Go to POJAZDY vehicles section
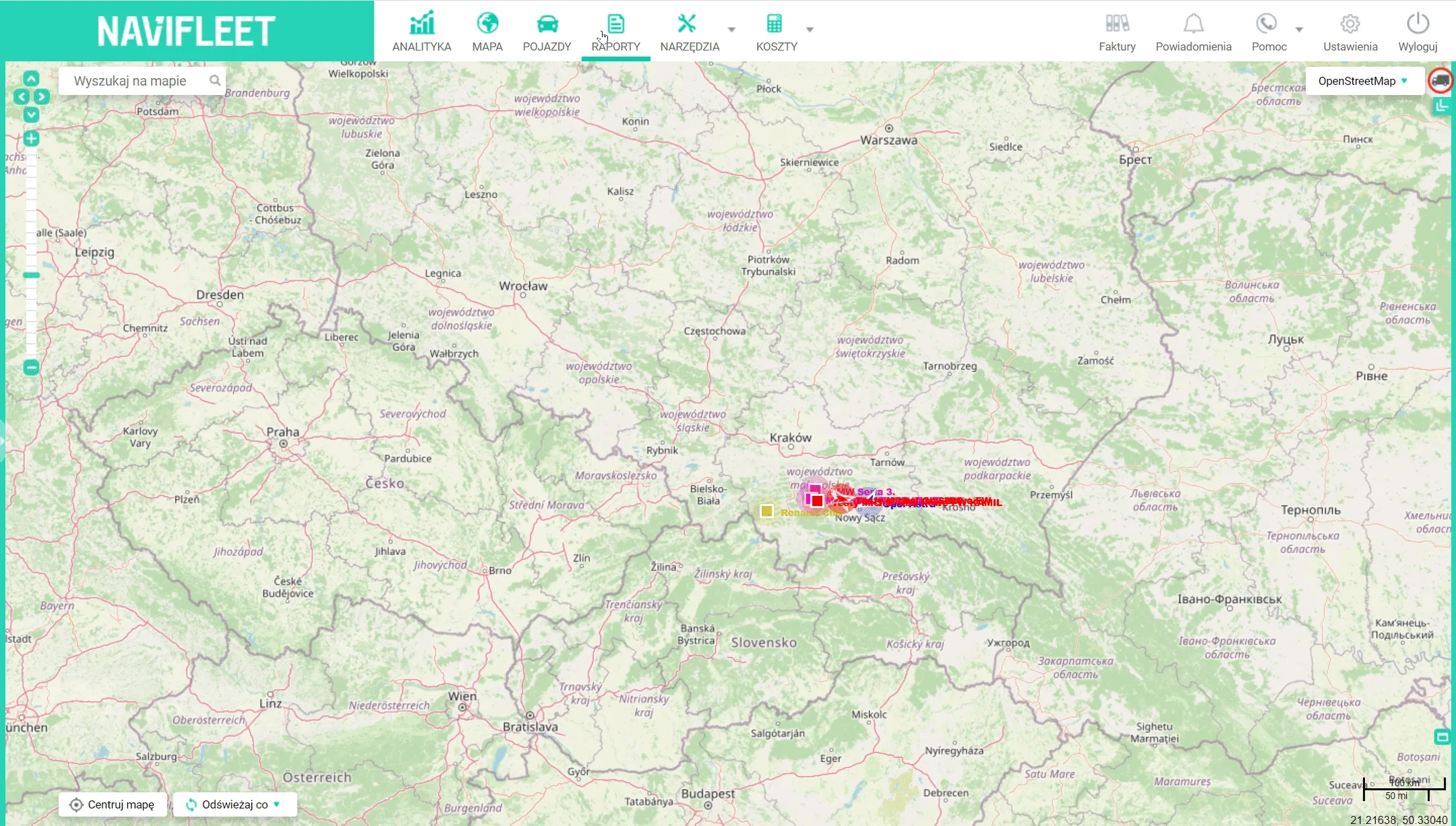 click(x=547, y=32)
